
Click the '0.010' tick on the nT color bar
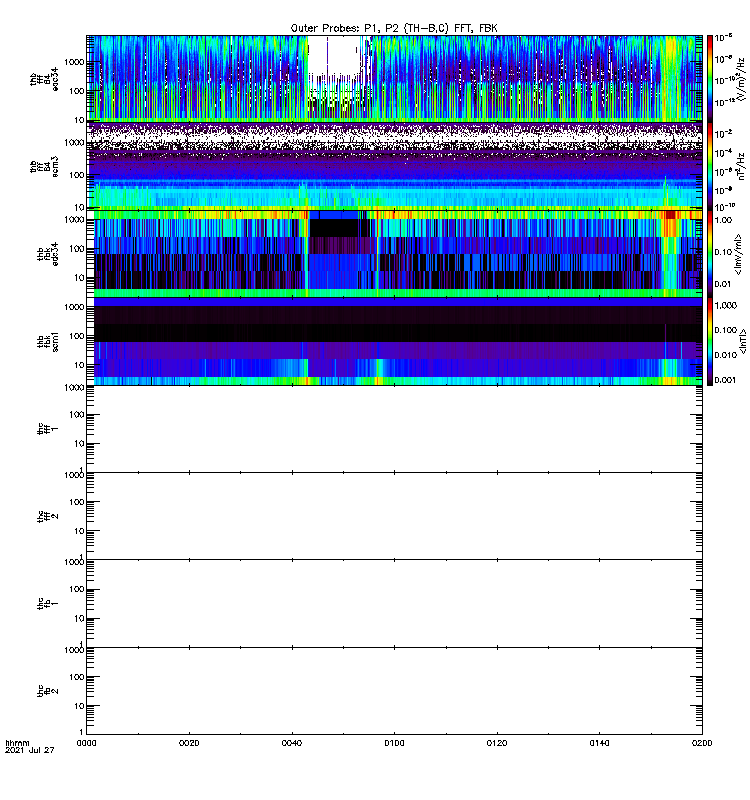pos(726,355)
